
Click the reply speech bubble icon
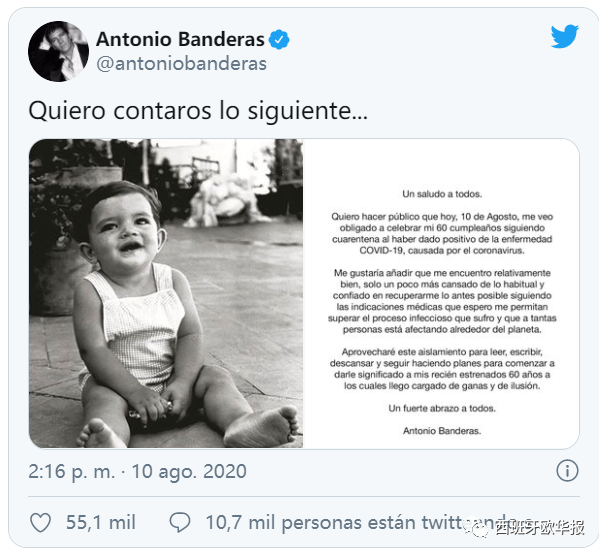[180, 523]
